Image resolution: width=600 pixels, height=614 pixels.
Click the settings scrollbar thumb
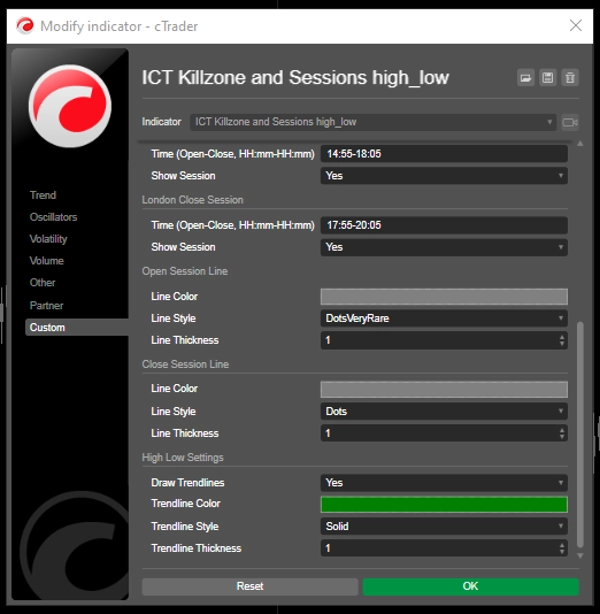coord(580,435)
